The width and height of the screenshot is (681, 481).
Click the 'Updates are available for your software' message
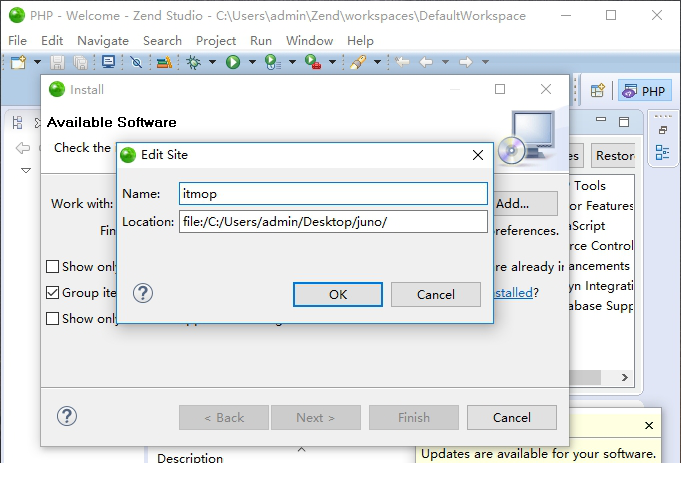(538, 454)
